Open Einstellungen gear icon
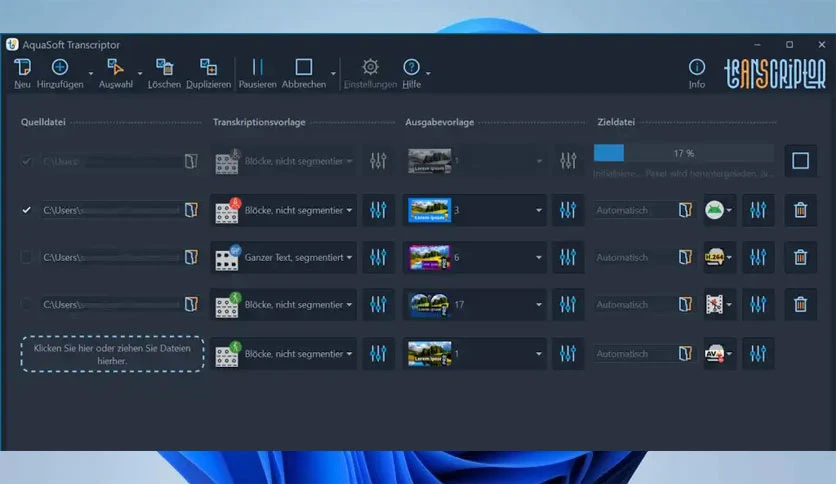Image resolution: width=836 pixels, height=484 pixels. pyautogui.click(x=370, y=67)
